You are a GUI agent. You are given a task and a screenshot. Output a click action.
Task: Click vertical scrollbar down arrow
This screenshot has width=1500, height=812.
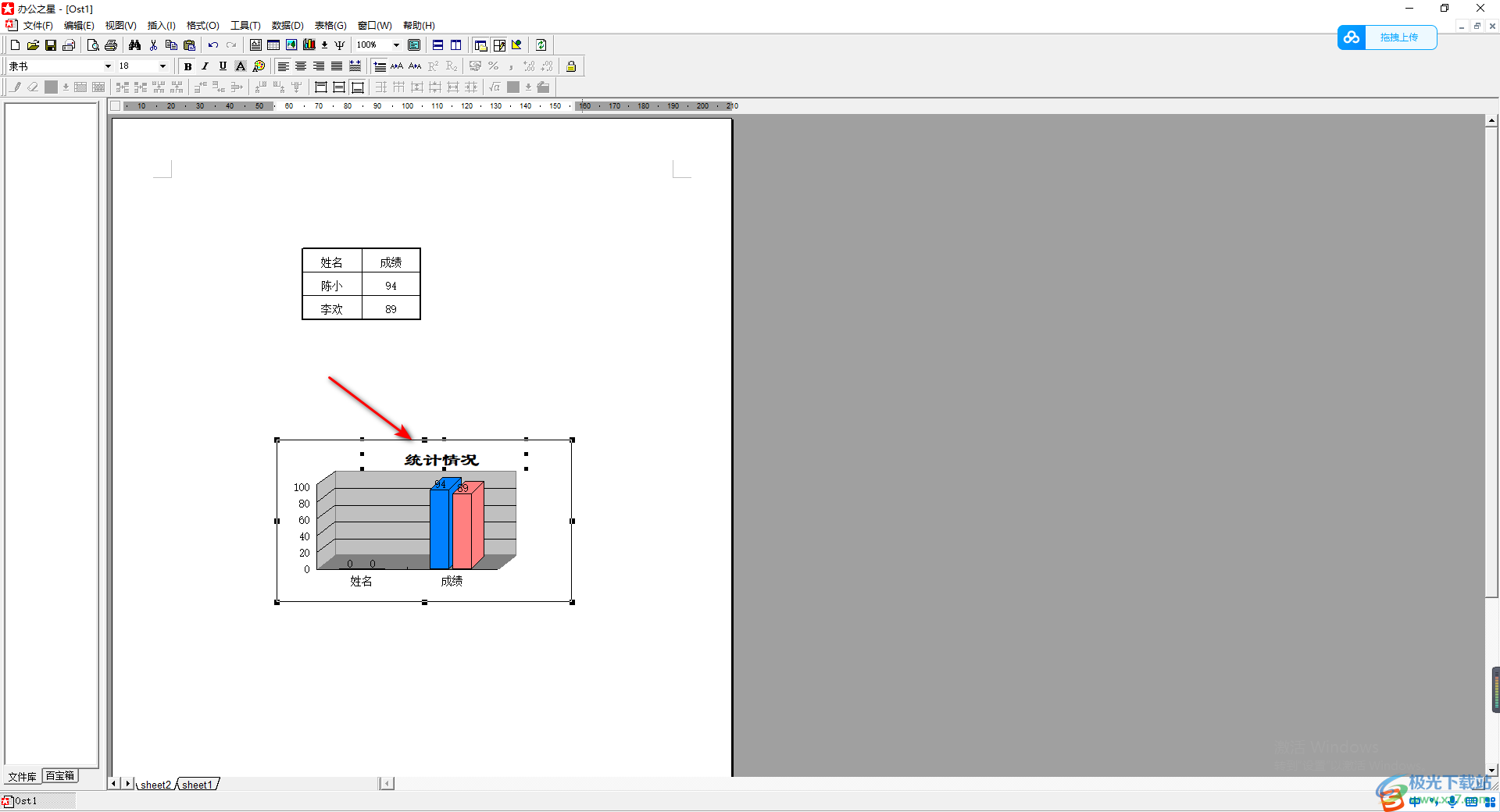[x=1492, y=770]
